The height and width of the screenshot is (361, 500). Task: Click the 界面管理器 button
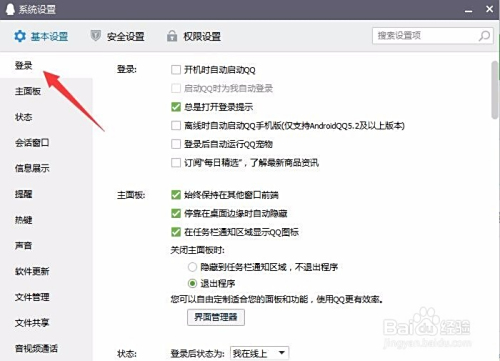pyautogui.click(x=216, y=317)
